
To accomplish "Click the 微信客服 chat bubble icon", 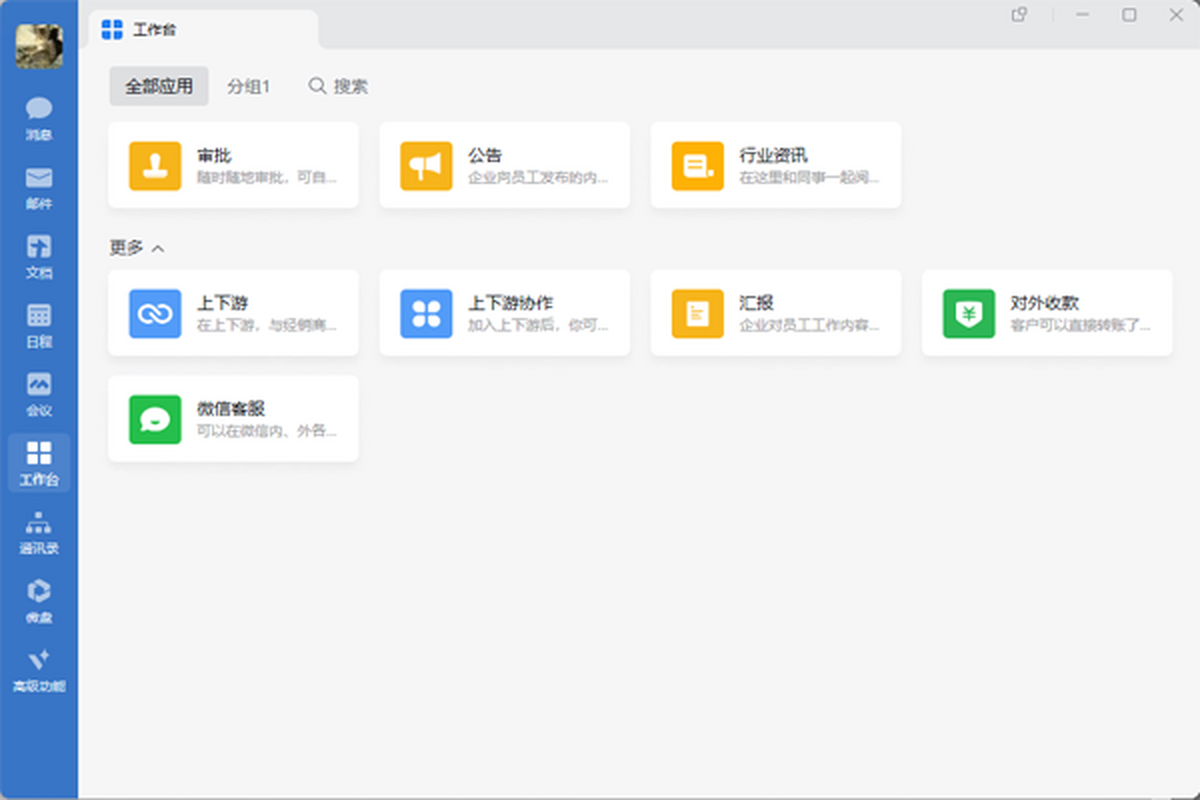I will [x=155, y=419].
